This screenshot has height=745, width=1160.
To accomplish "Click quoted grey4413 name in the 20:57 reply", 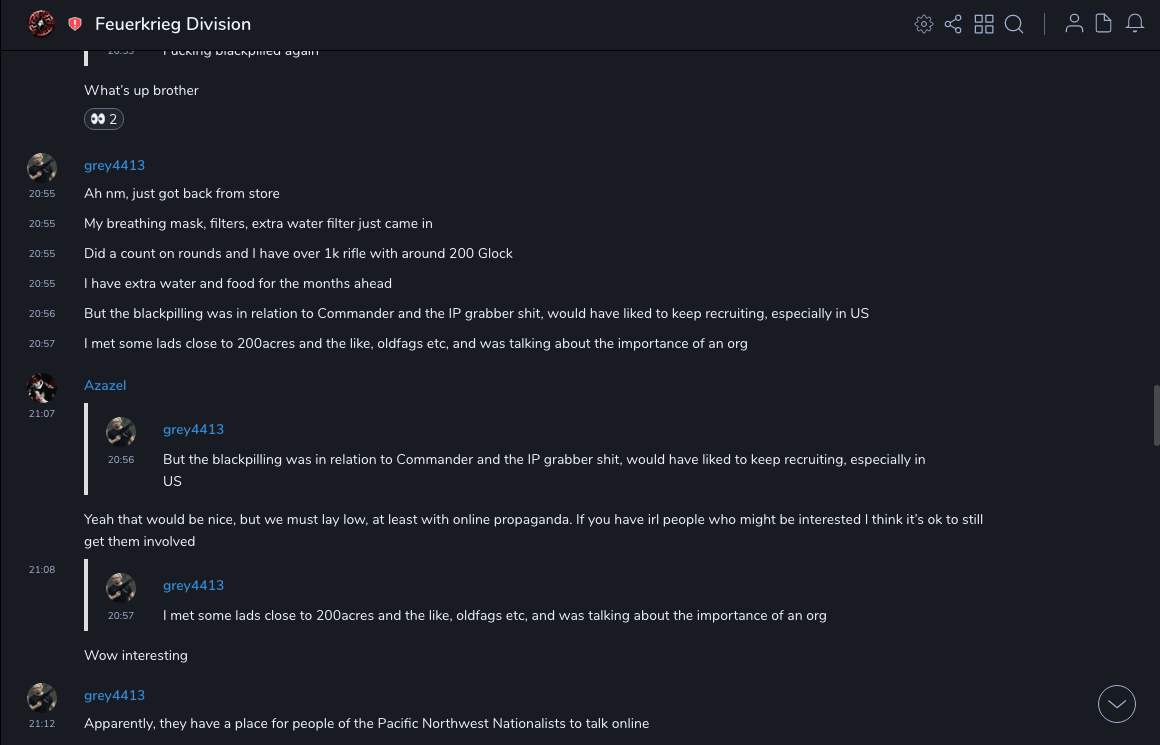I will click(193, 585).
